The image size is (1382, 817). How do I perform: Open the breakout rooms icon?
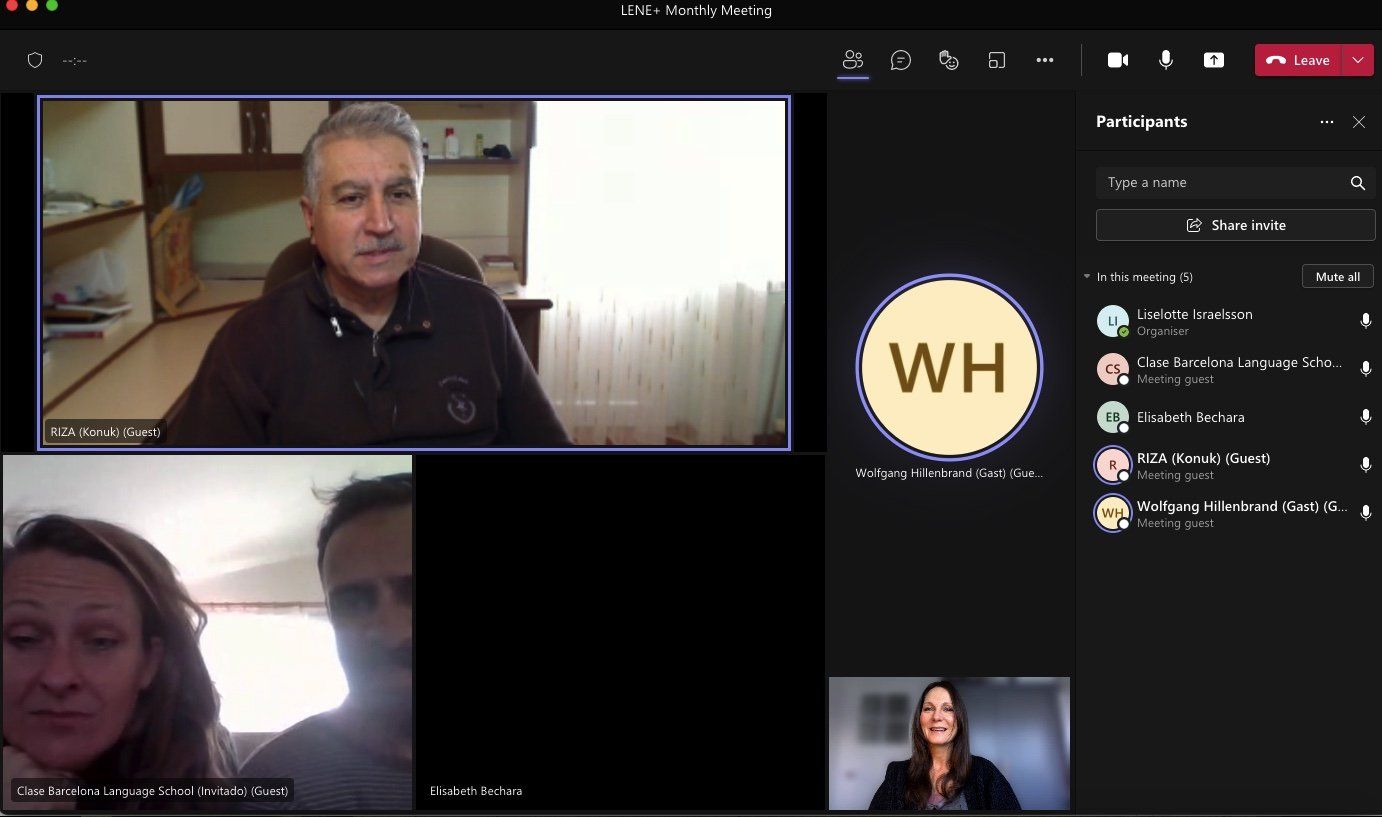[997, 60]
